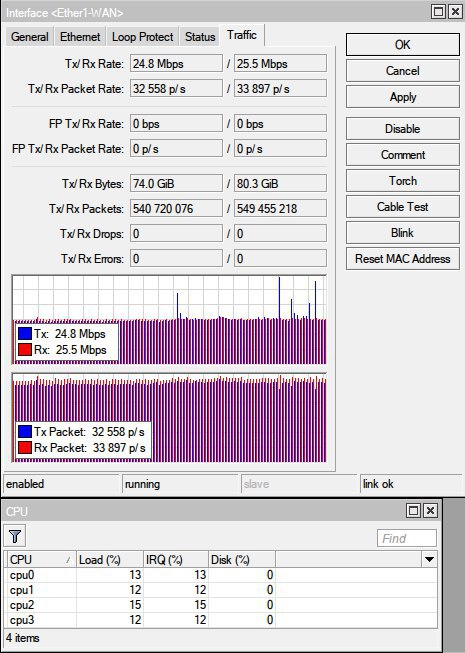Open the CPU table filter icon
This screenshot has height=653, width=465.
[x=15, y=536]
